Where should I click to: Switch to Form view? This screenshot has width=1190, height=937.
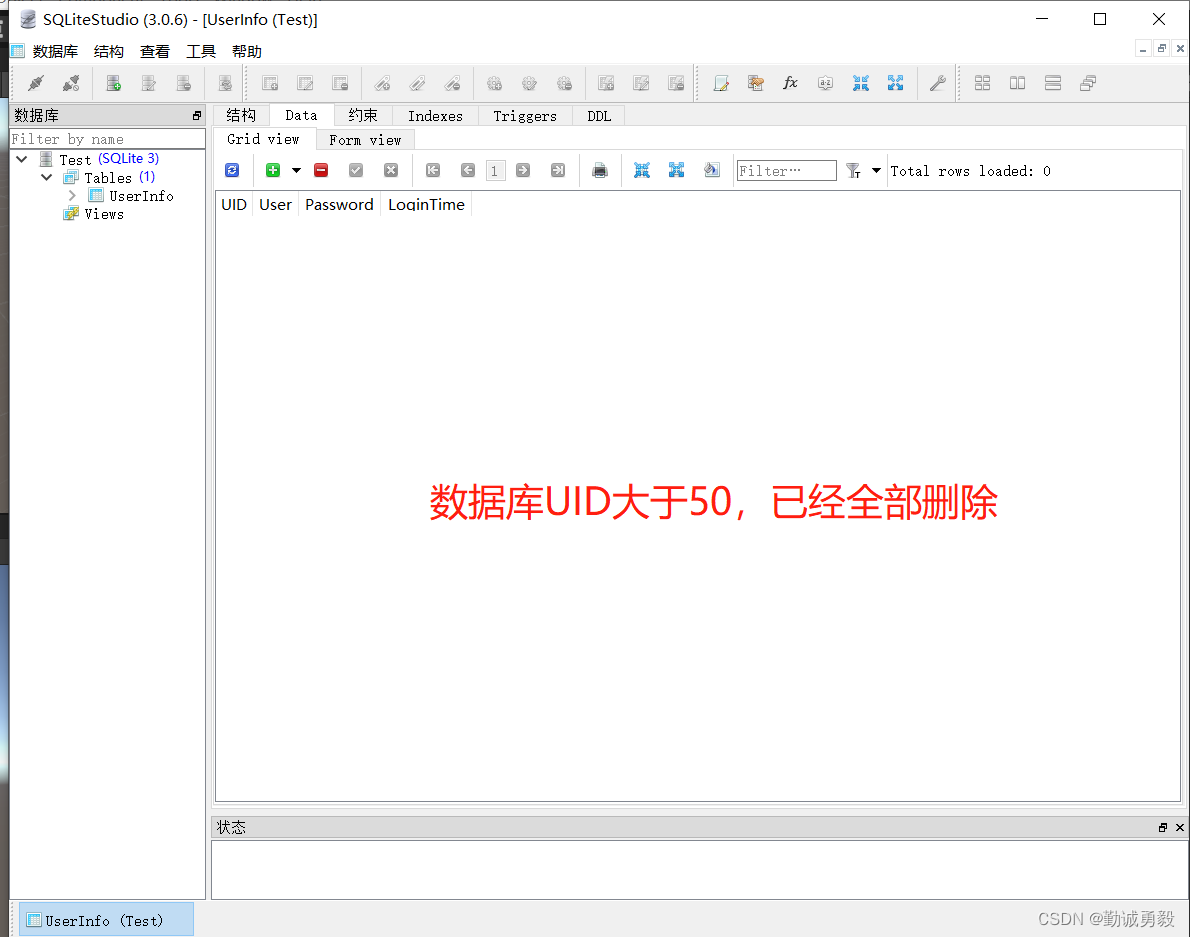(366, 139)
